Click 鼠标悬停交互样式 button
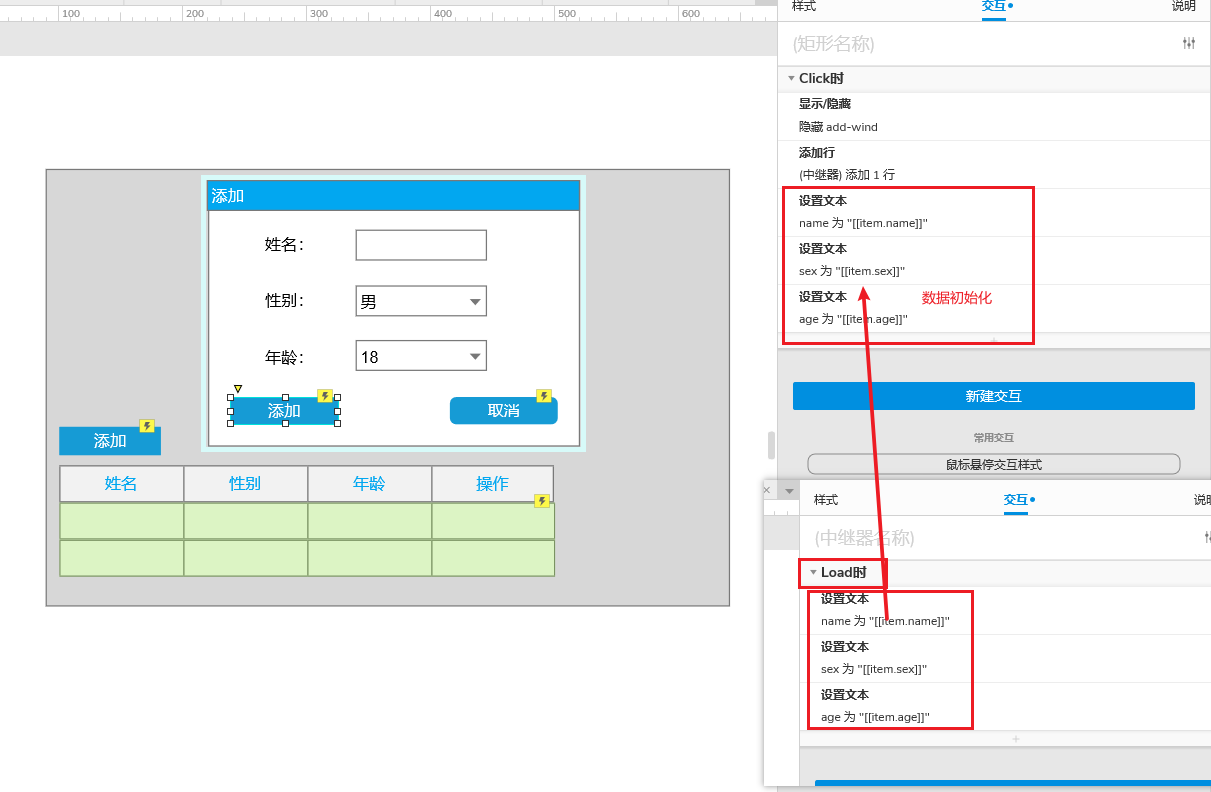 click(x=994, y=464)
